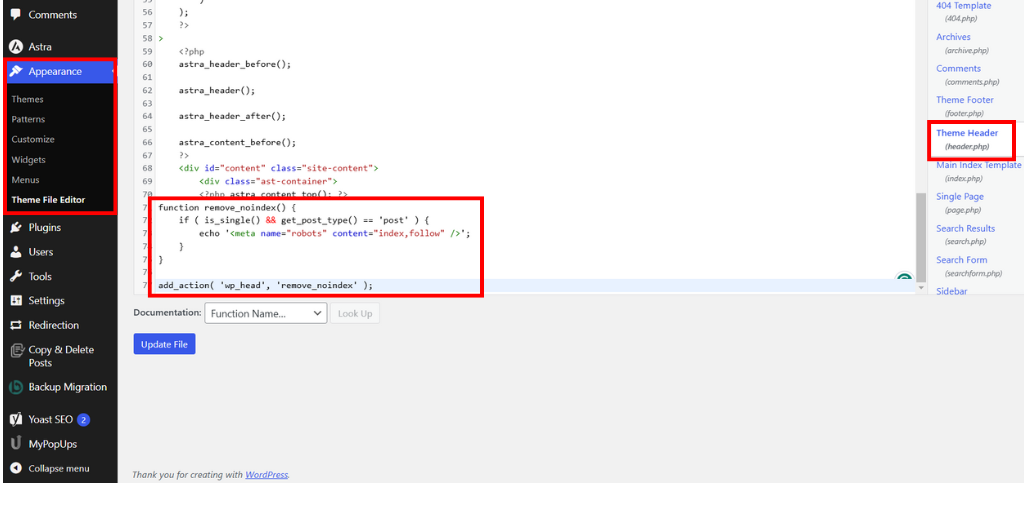The image size is (1024, 512).
Task: Open the Comments theme file
Action: [x=959, y=69]
